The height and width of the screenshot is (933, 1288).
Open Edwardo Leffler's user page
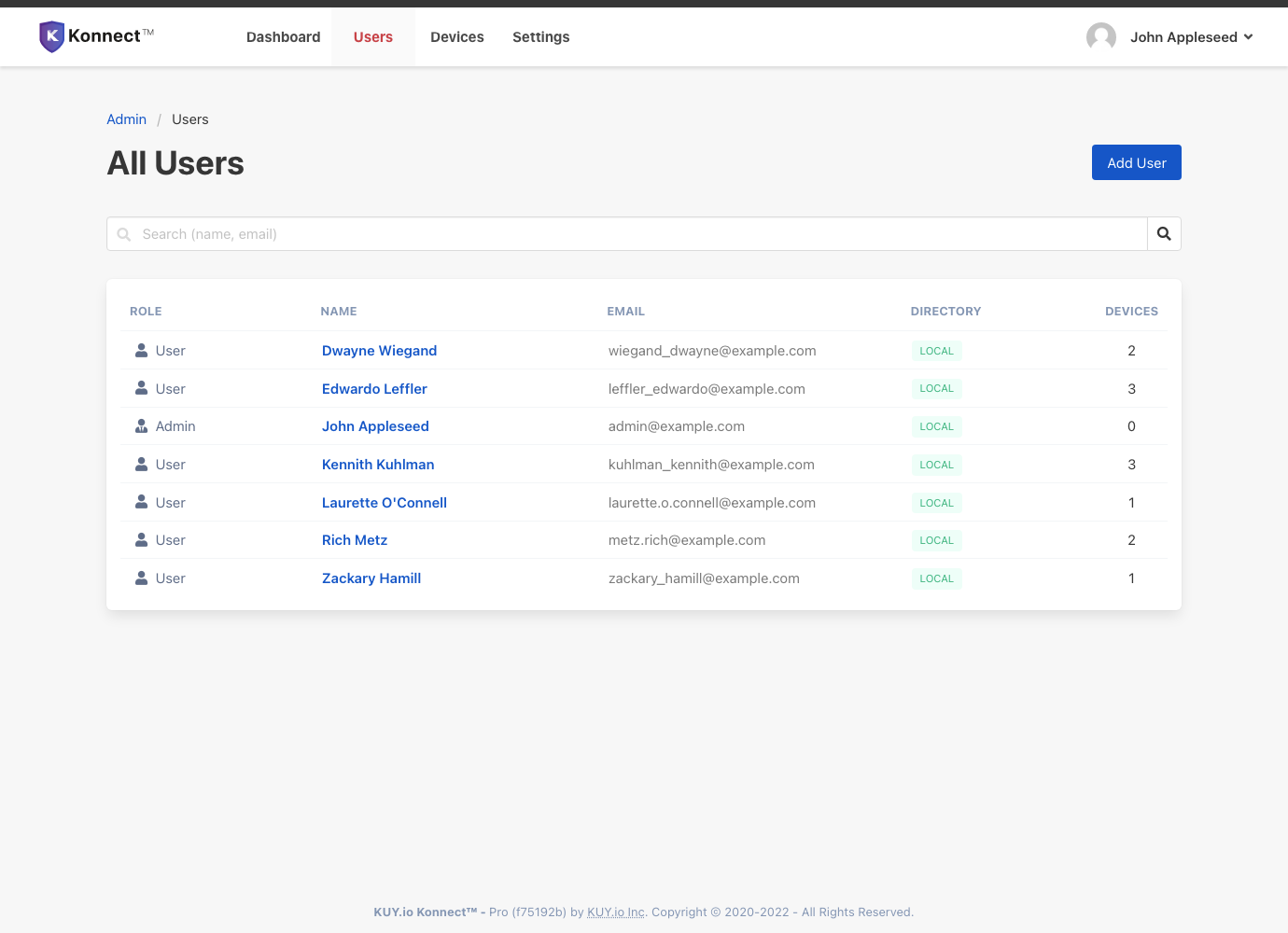(374, 389)
